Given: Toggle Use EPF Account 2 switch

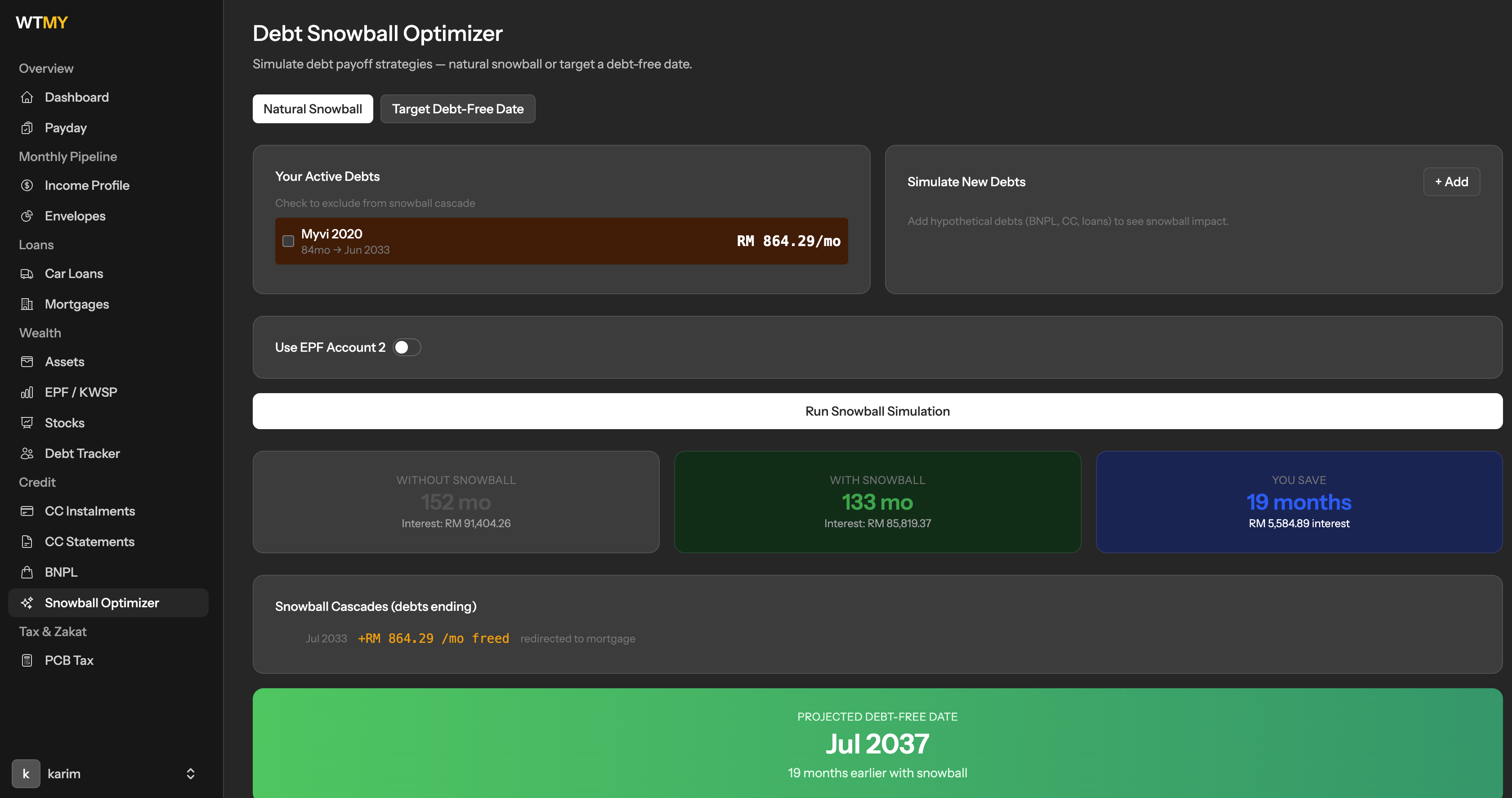Looking at the screenshot, I should [407, 348].
